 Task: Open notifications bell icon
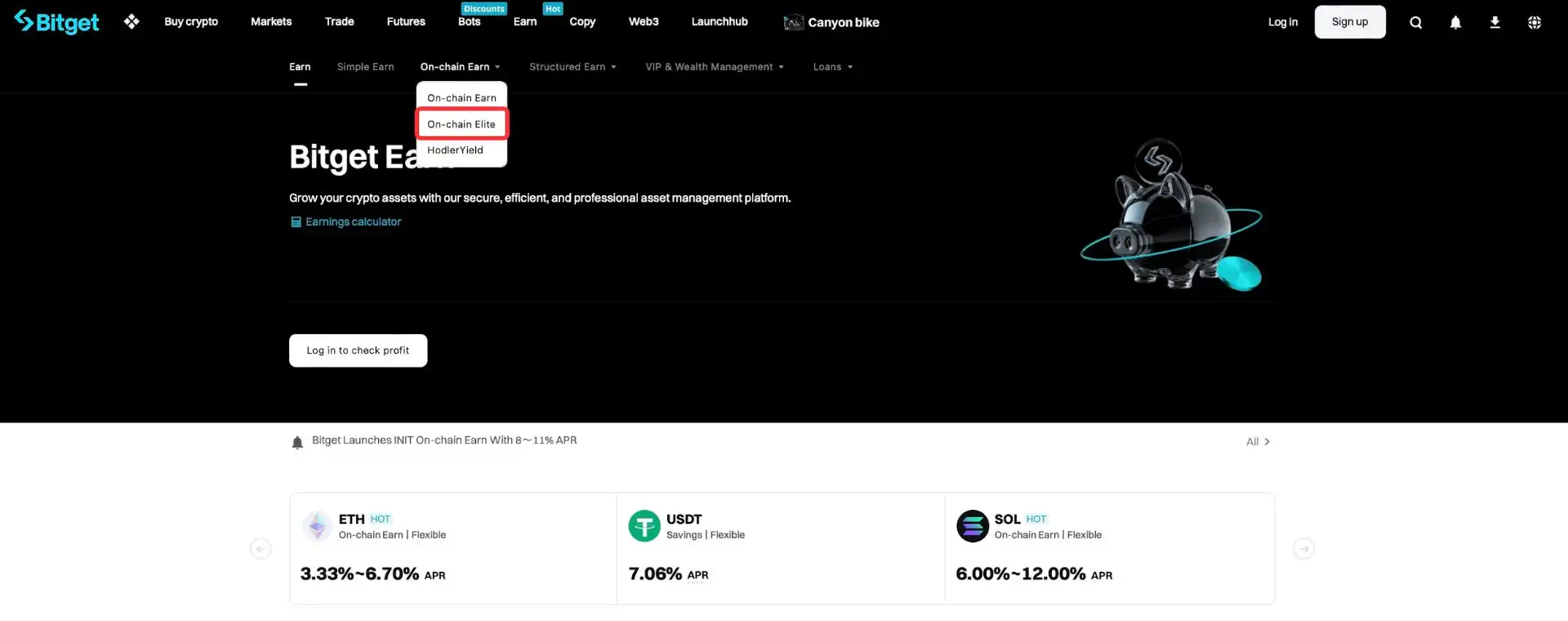coord(1454,23)
